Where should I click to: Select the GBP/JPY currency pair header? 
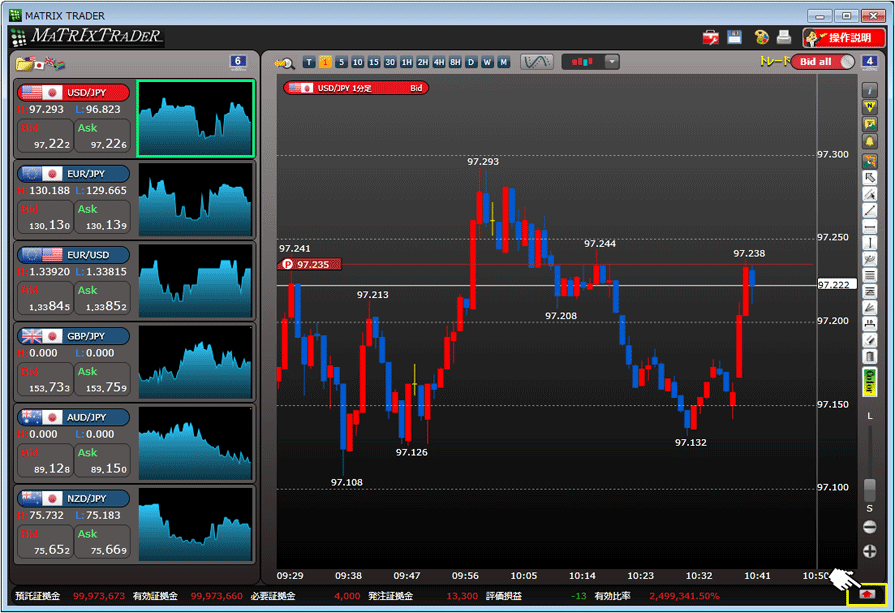pyautogui.click(x=73, y=336)
